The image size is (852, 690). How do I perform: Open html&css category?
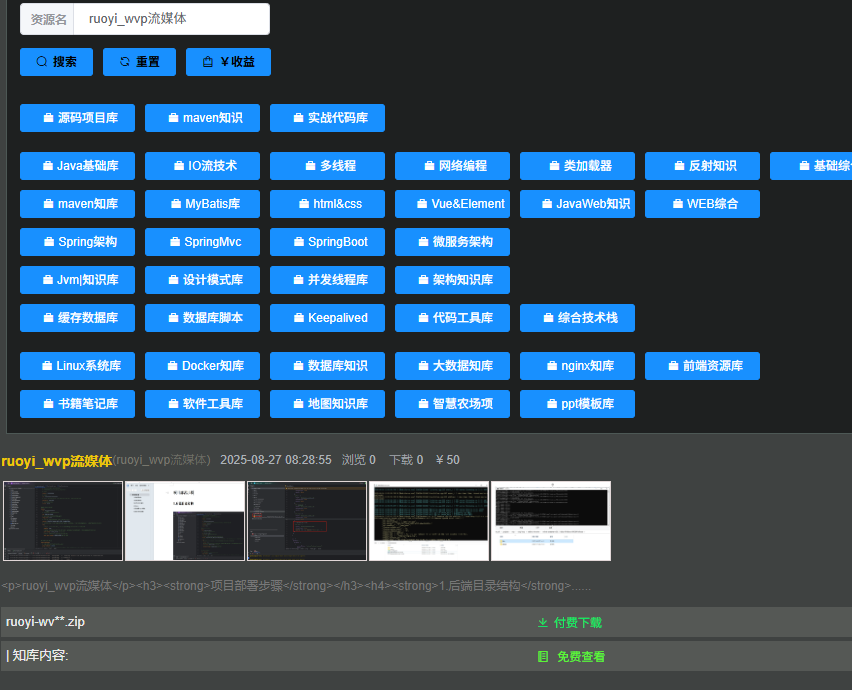point(327,204)
